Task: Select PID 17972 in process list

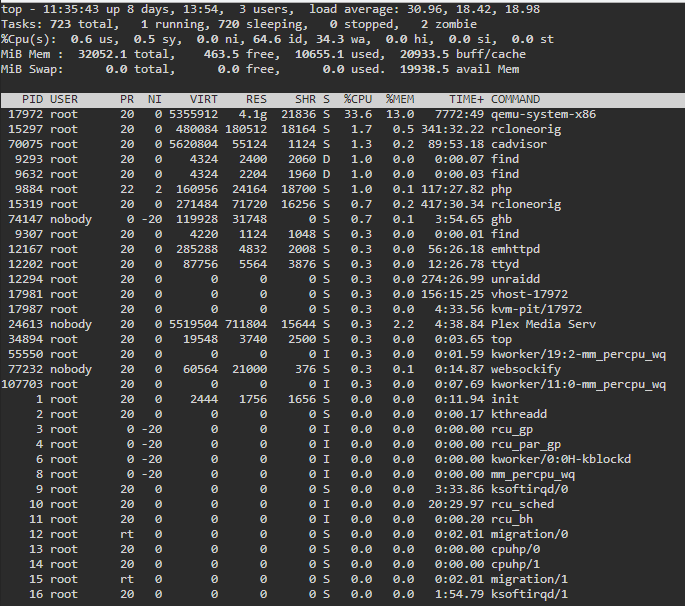Action: click(26, 114)
